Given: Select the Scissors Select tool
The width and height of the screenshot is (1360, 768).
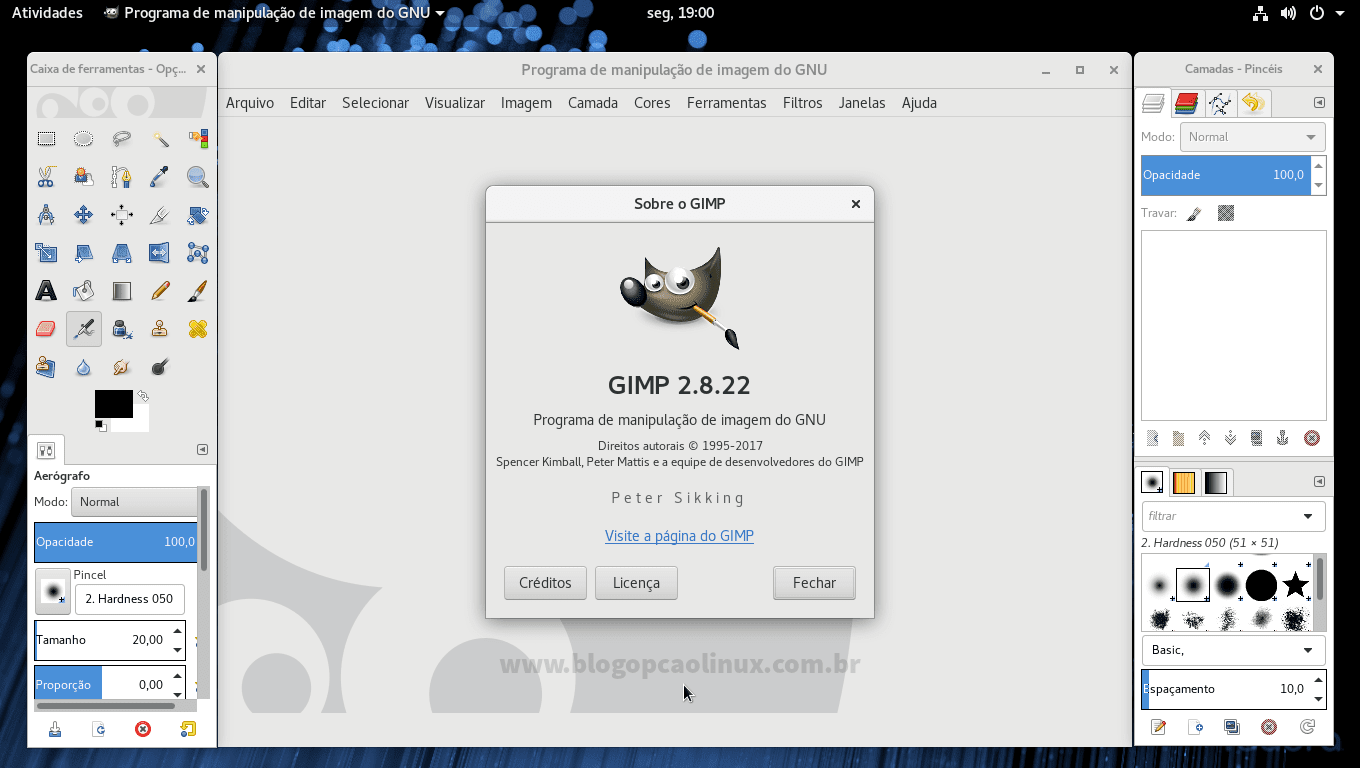Looking at the screenshot, I should (x=46, y=177).
